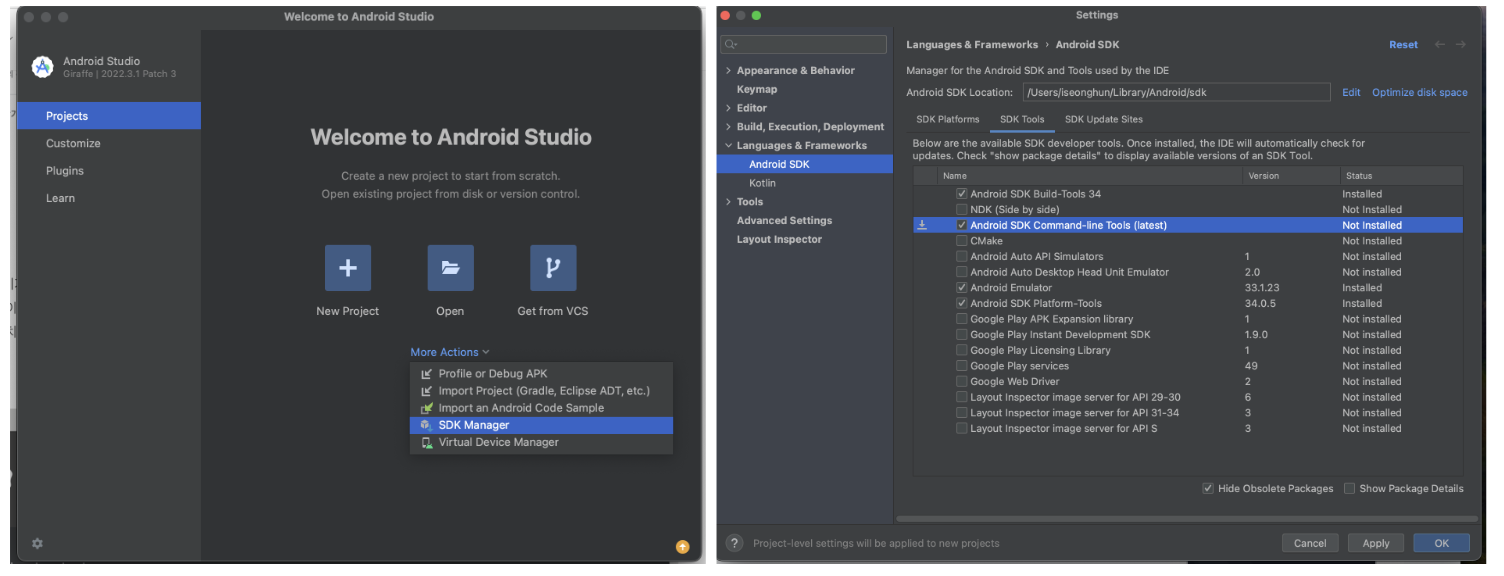The width and height of the screenshot is (1504, 576).
Task: Click the Apply button
Action: click(x=1376, y=543)
